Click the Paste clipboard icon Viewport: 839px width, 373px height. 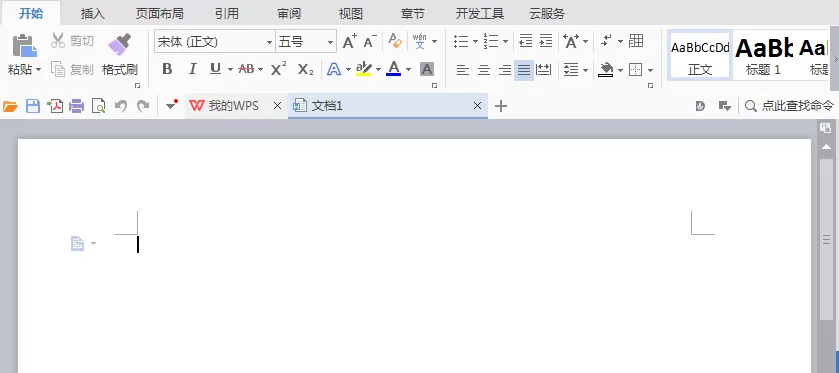[24, 46]
